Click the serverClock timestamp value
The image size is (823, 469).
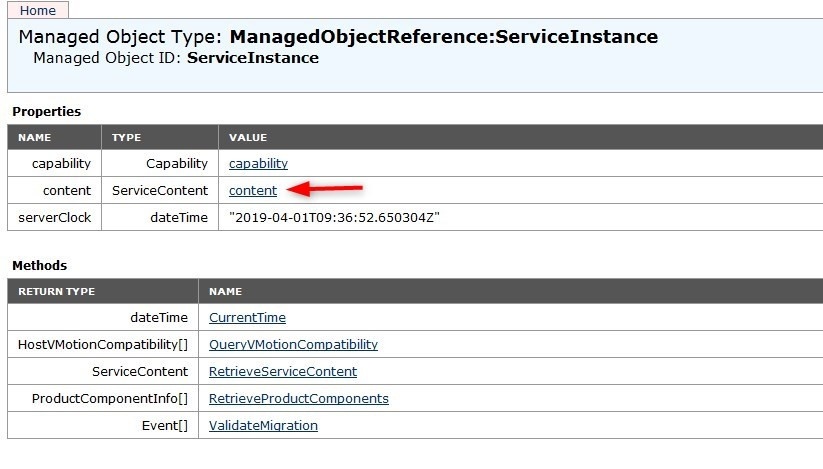tap(335, 217)
